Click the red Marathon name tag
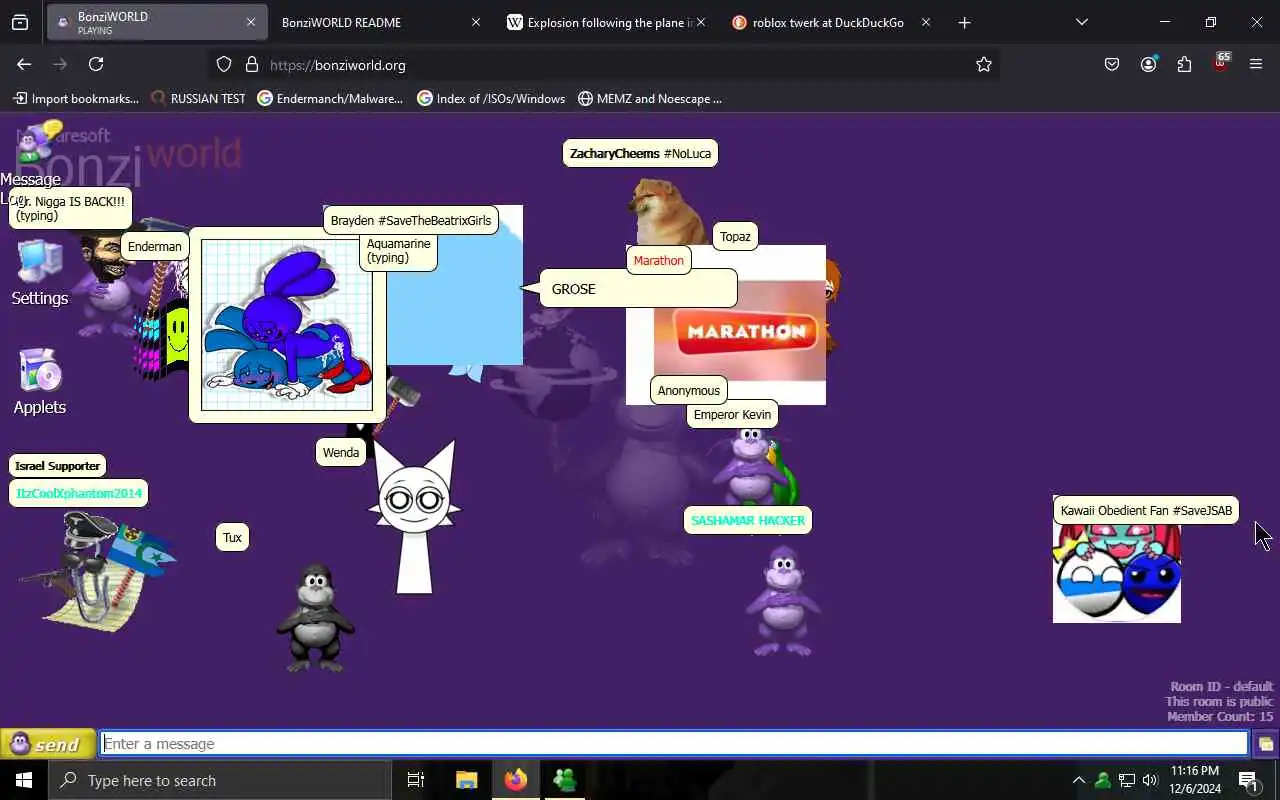This screenshot has width=1280, height=800. (x=659, y=261)
